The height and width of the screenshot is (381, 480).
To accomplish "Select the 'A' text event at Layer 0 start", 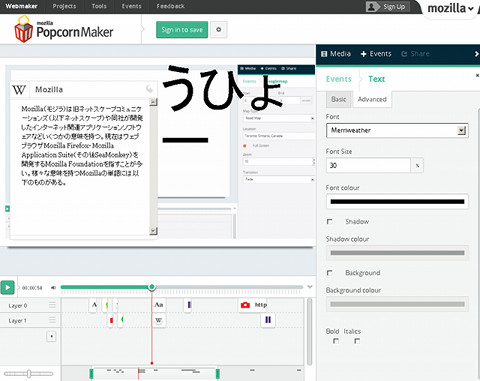I will (94, 305).
